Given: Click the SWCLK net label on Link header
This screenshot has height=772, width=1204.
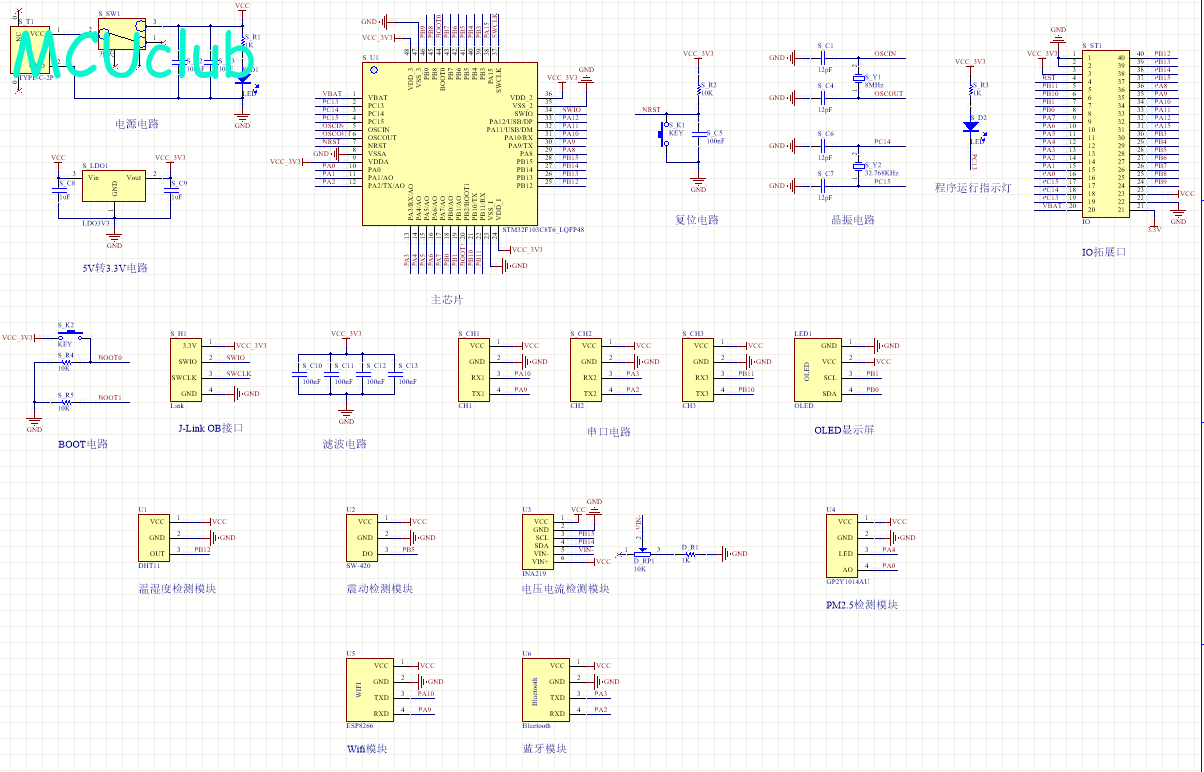Looking at the screenshot, I should tap(239, 374).
